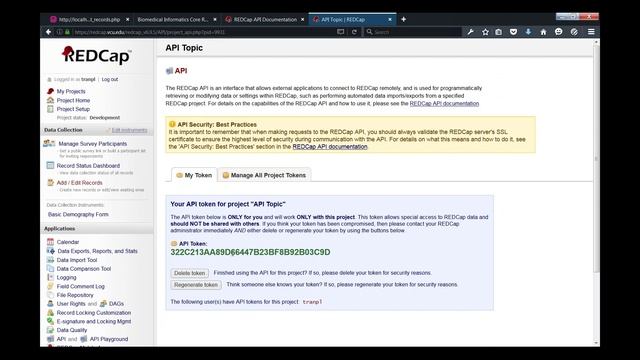This screenshot has height=360, width=640.
Task: Click the Log out link
Action: click(x=110, y=79)
